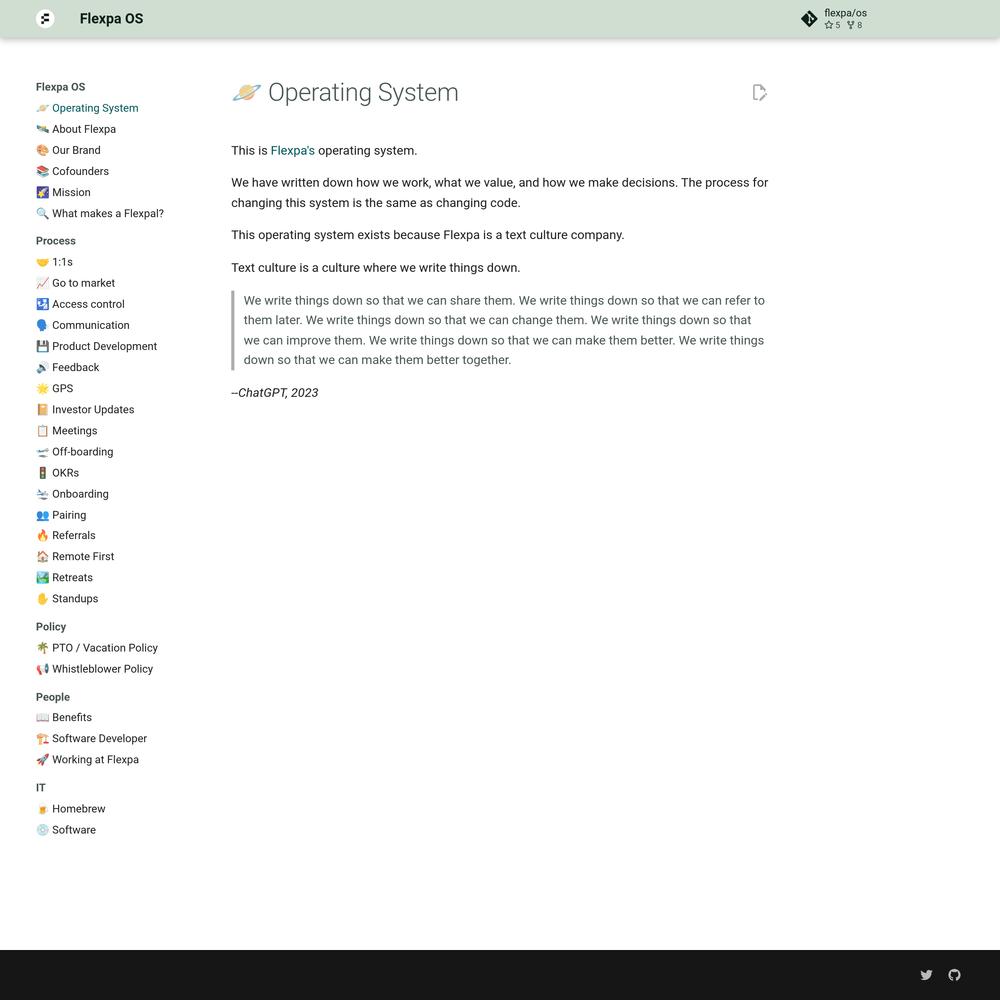Open Software Developer page
Viewport: 1000px width, 1000px height.
tap(92, 738)
